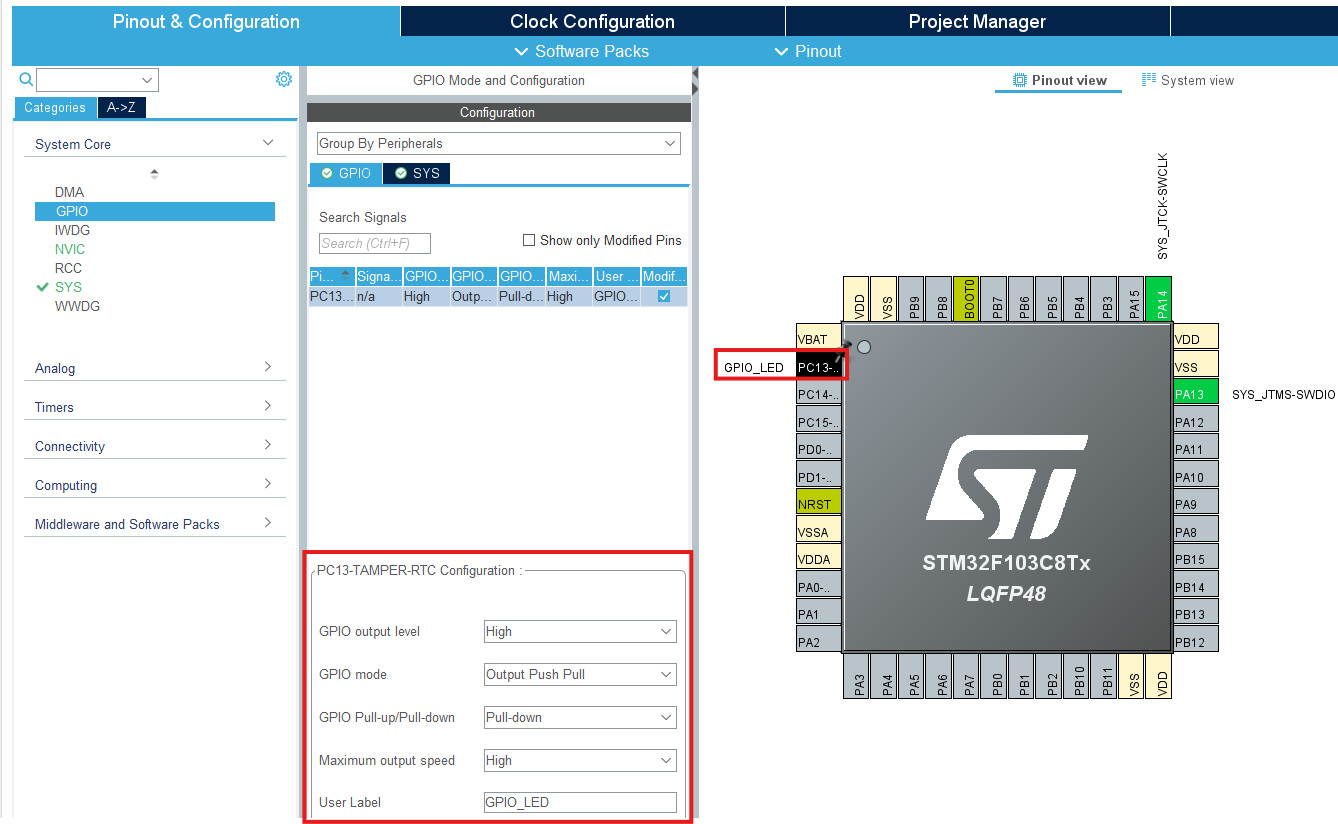The width and height of the screenshot is (1338, 824).
Task: Click the sort arrows above DMA
Action: [154, 174]
